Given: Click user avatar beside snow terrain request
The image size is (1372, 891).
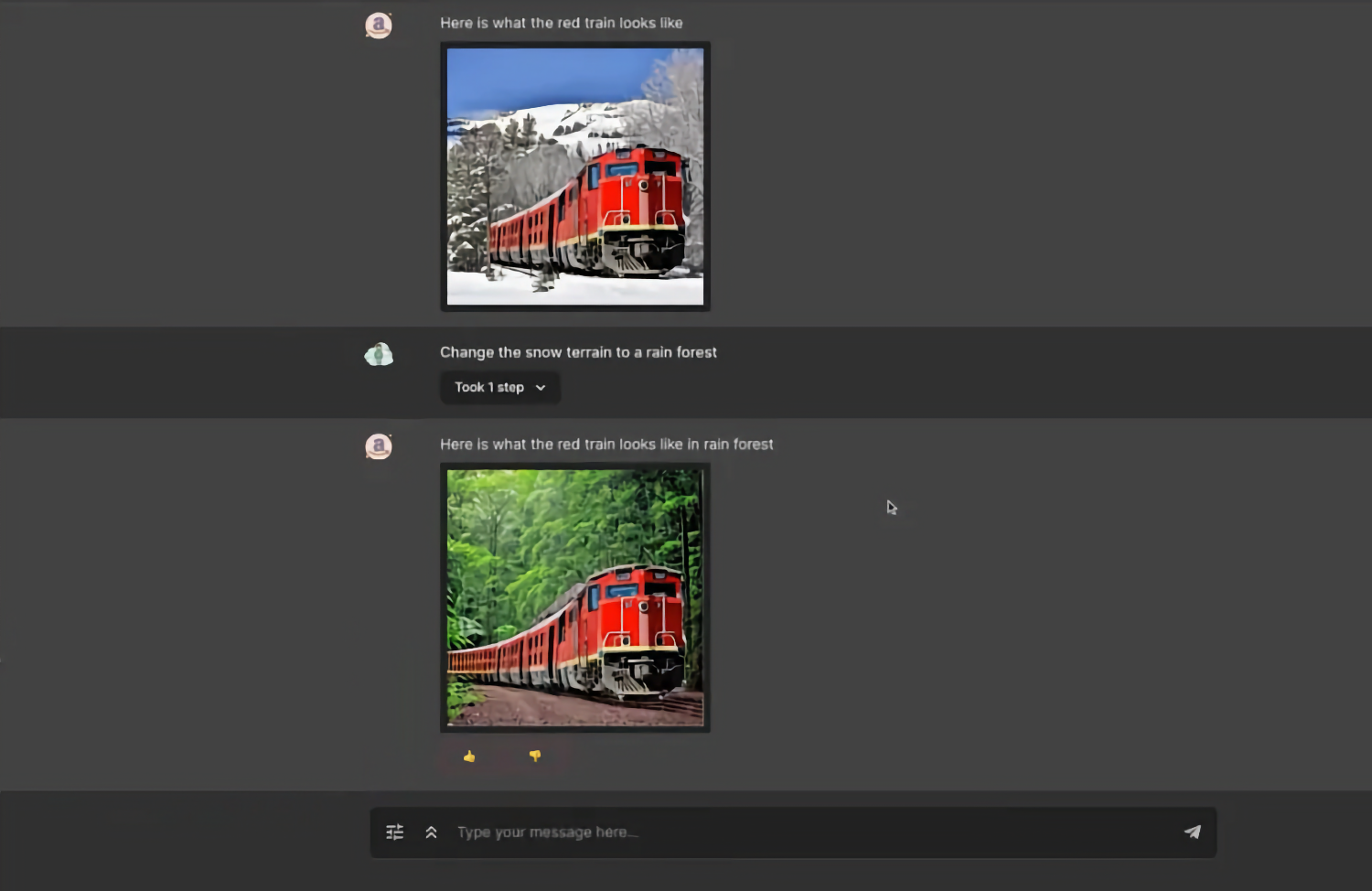Looking at the screenshot, I should (x=379, y=354).
